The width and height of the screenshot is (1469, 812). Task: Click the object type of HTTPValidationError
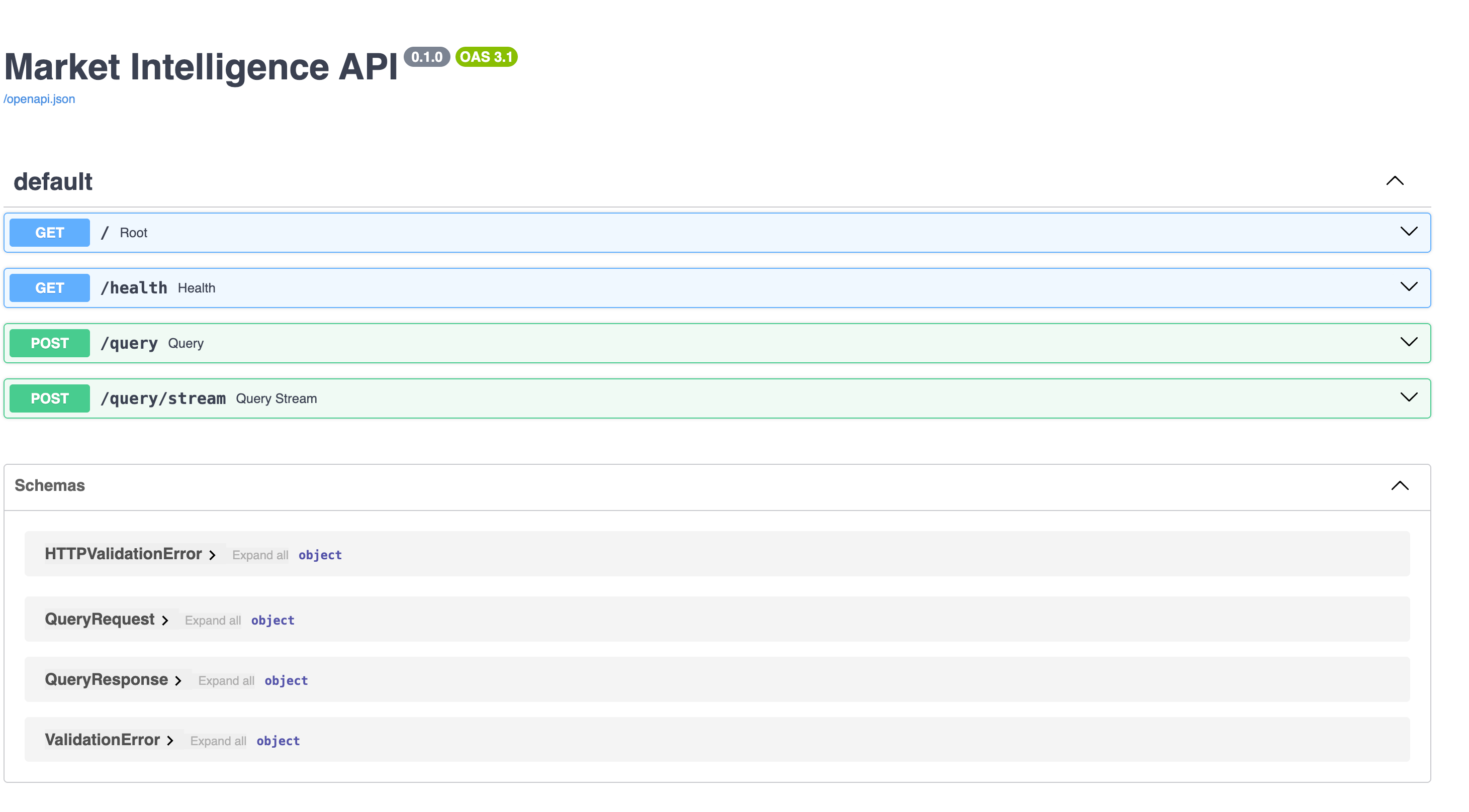(320, 555)
